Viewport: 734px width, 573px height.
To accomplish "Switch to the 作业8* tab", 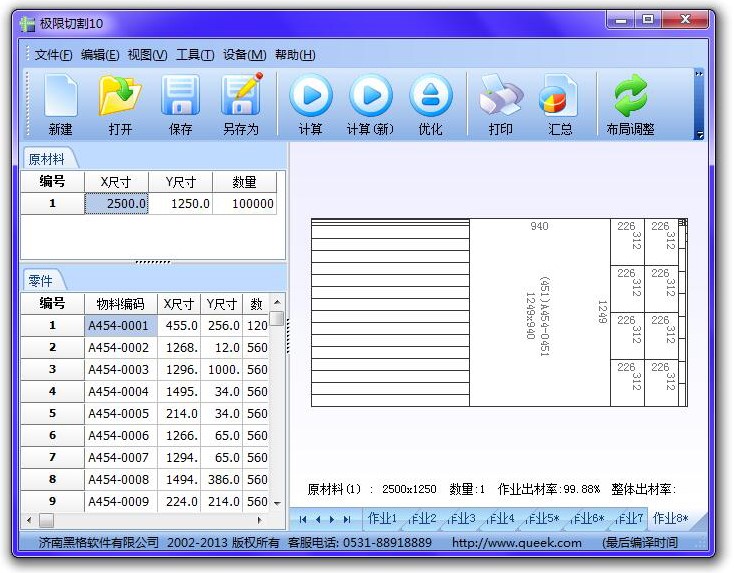I will 670,518.
